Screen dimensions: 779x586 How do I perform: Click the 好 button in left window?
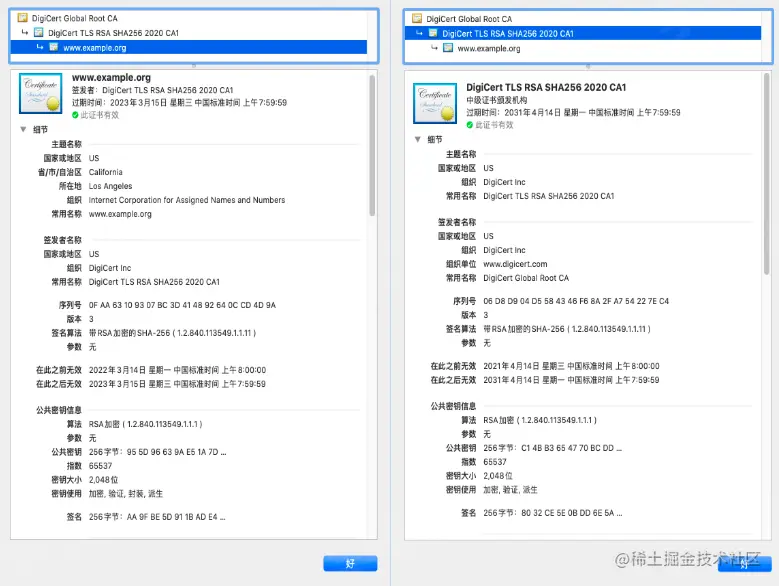pos(350,563)
